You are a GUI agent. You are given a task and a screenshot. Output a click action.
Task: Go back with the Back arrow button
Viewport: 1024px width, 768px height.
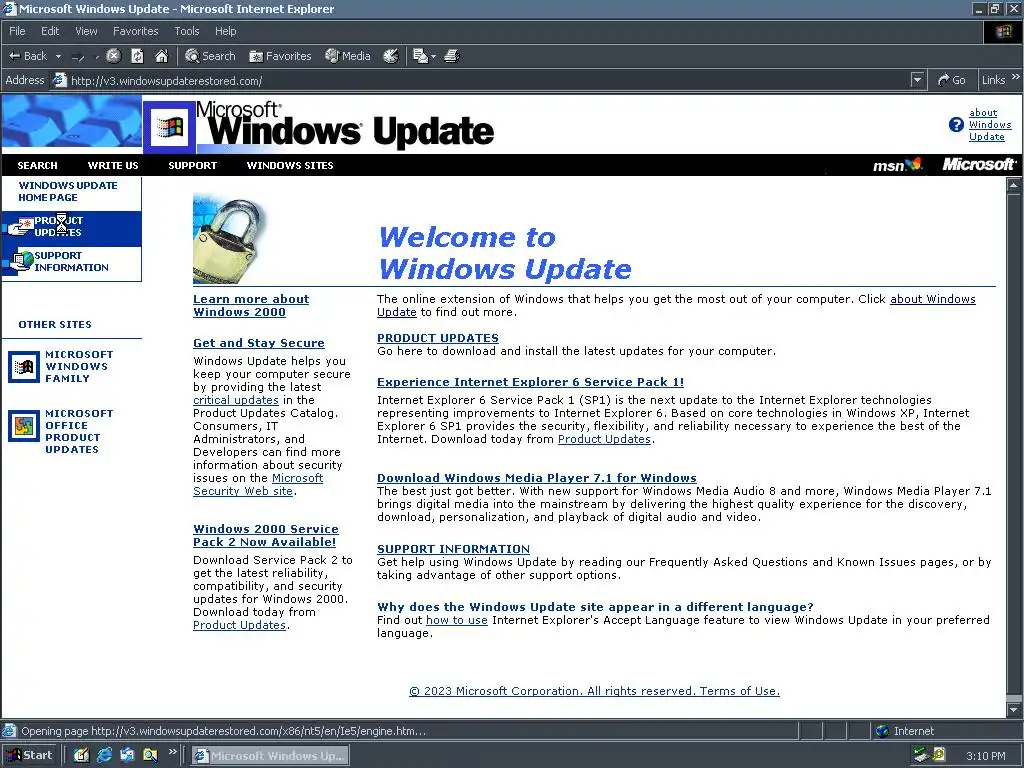[27, 56]
